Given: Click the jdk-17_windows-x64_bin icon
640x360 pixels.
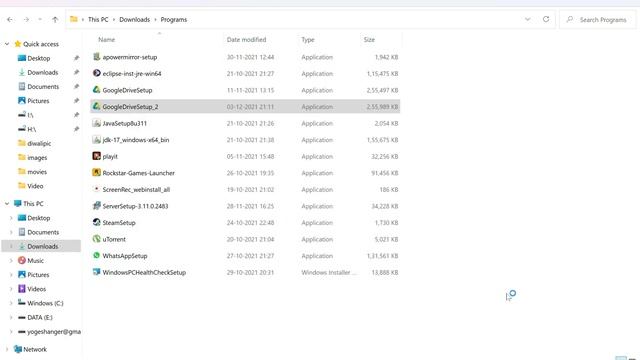Looking at the screenshot, I should click(x=96, y=140).
